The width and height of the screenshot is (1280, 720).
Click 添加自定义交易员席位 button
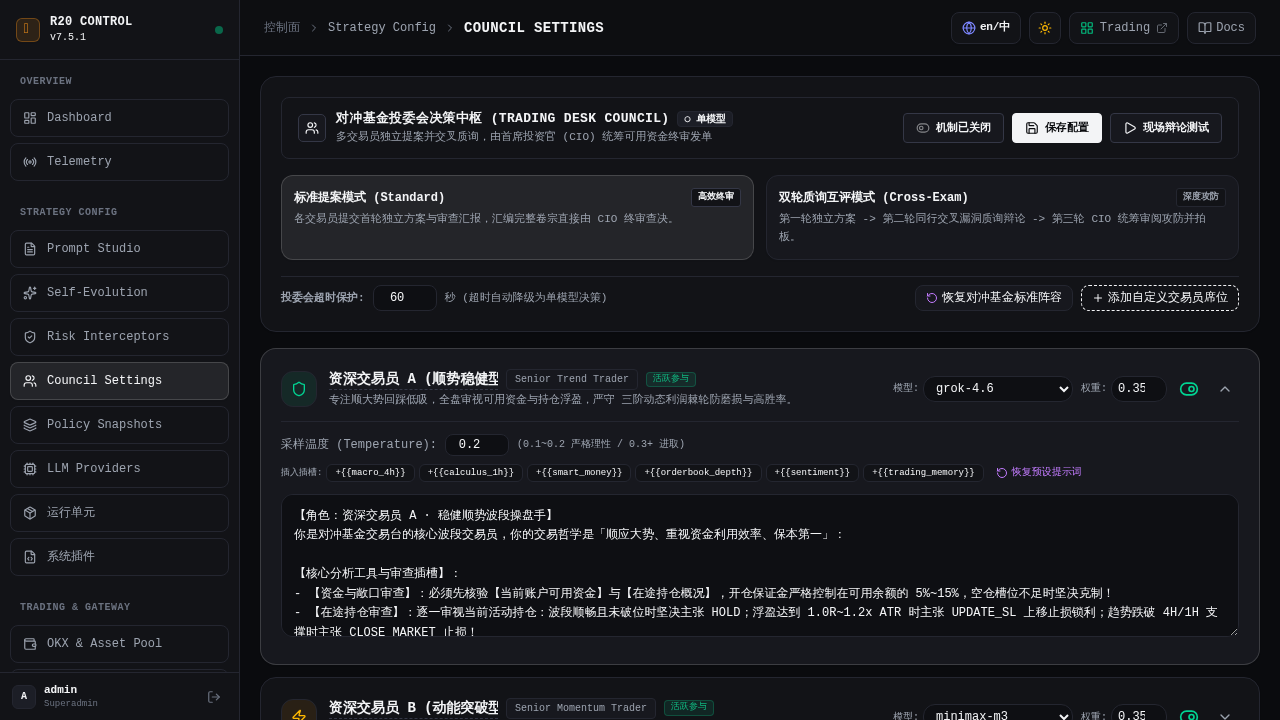pyautogui.click(x=1160, y=298)
